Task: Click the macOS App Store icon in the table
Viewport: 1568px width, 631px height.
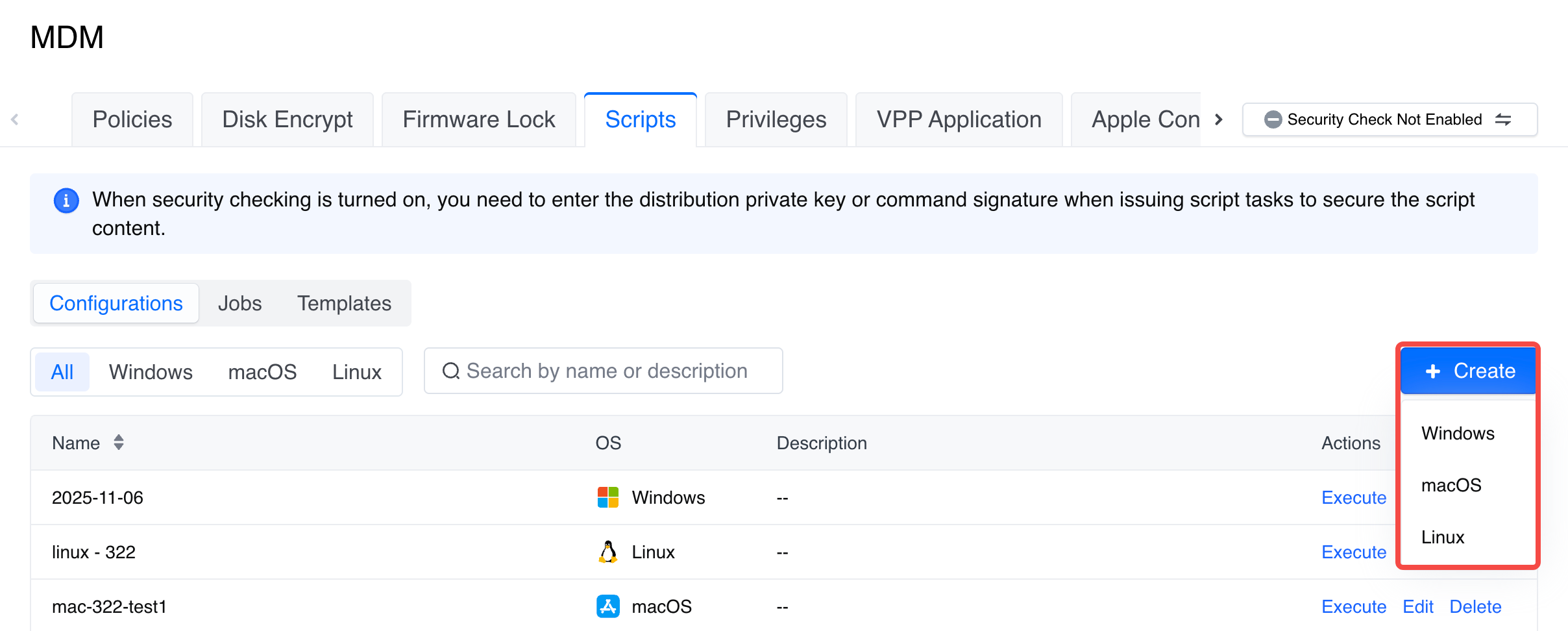Action: [x=608, y=606]
